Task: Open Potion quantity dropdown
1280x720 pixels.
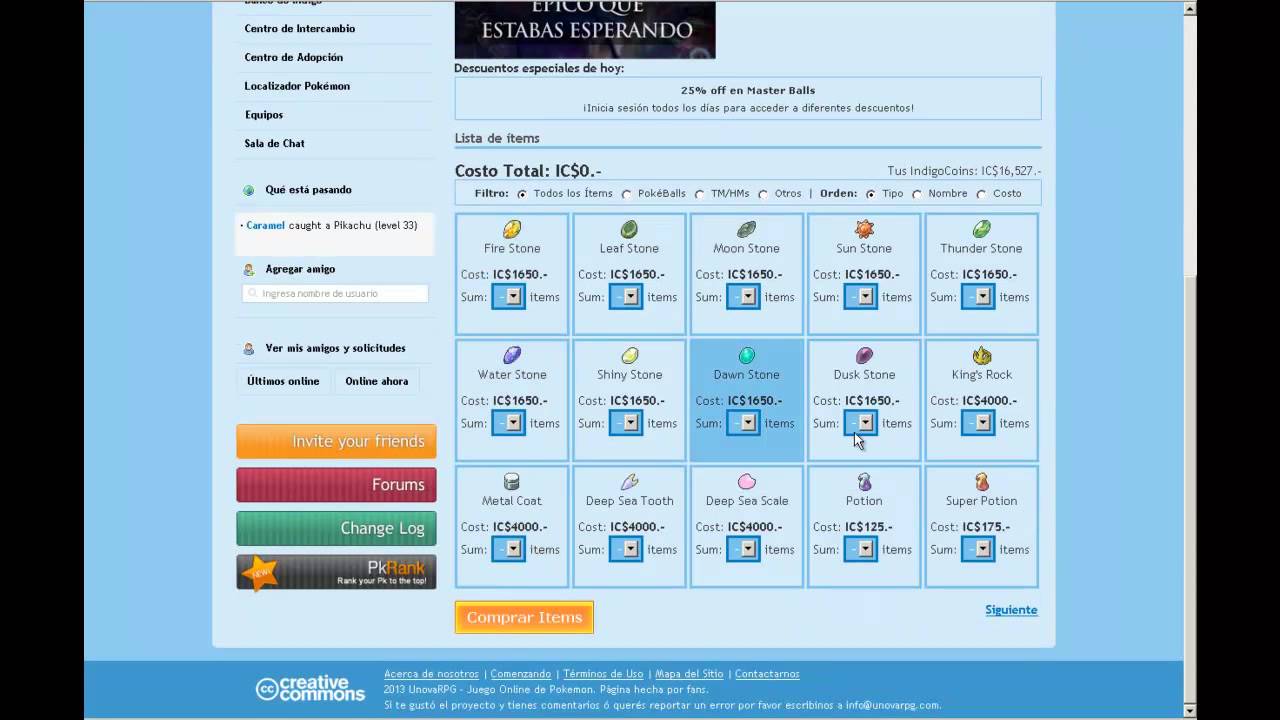Action: coord(860,549)
